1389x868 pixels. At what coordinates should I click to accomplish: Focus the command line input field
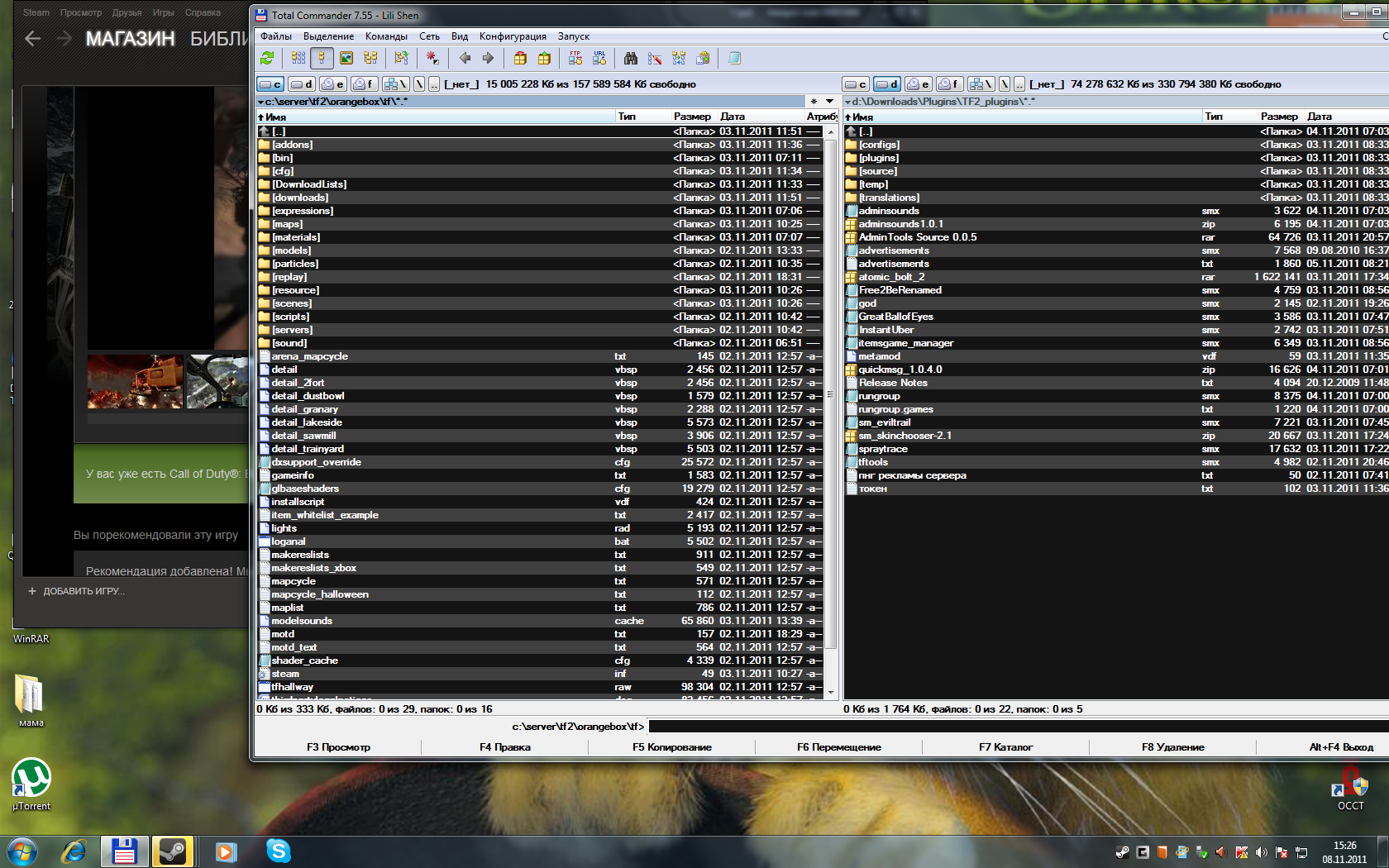pos(1017,727)
